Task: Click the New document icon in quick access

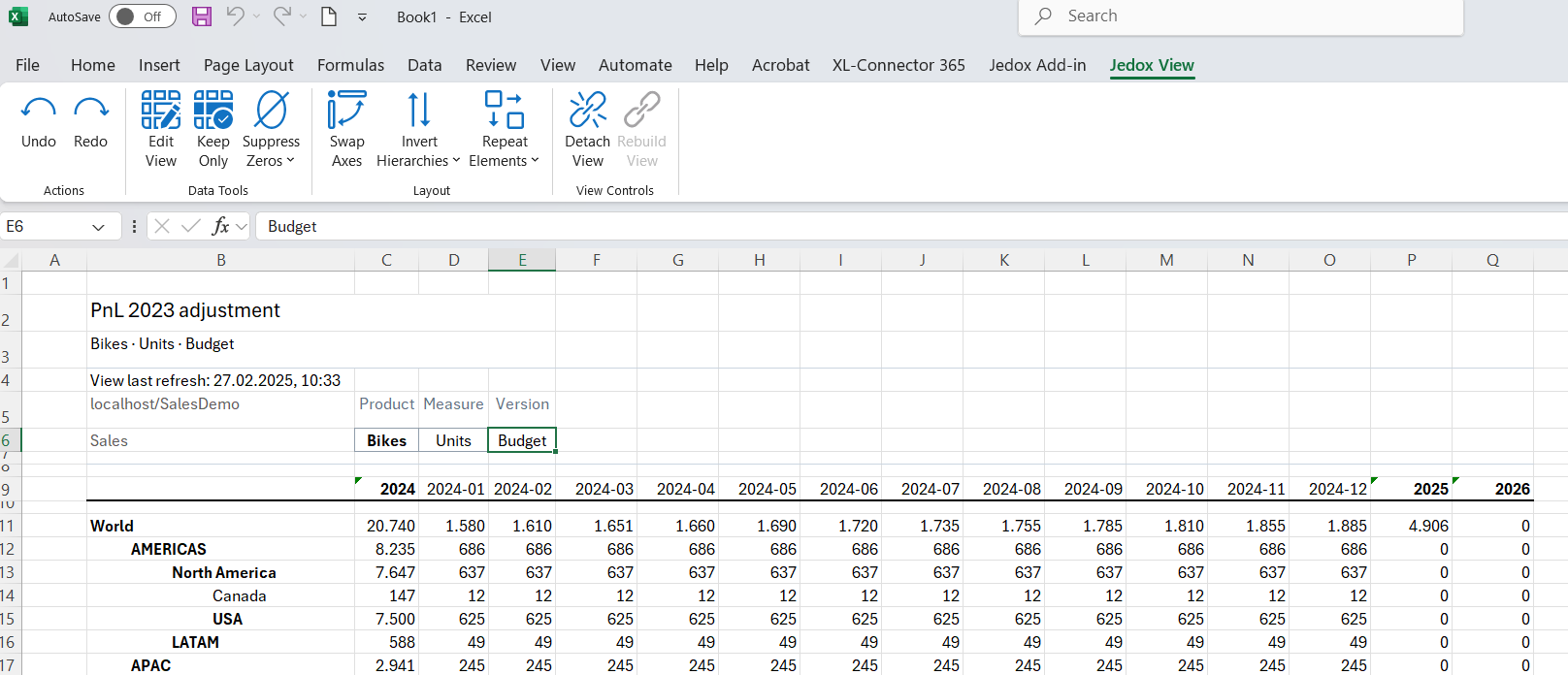Action: (329, 16)
